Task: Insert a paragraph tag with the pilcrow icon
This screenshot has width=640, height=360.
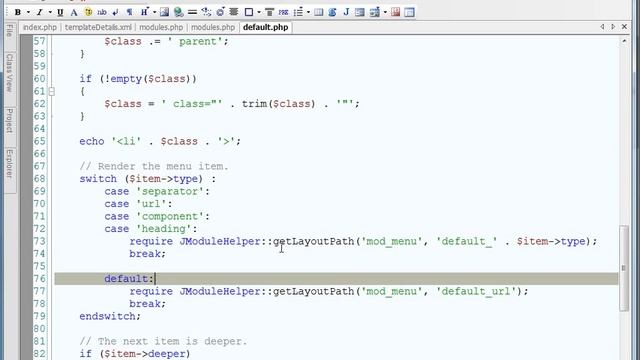Action: (x=129, y=12)
